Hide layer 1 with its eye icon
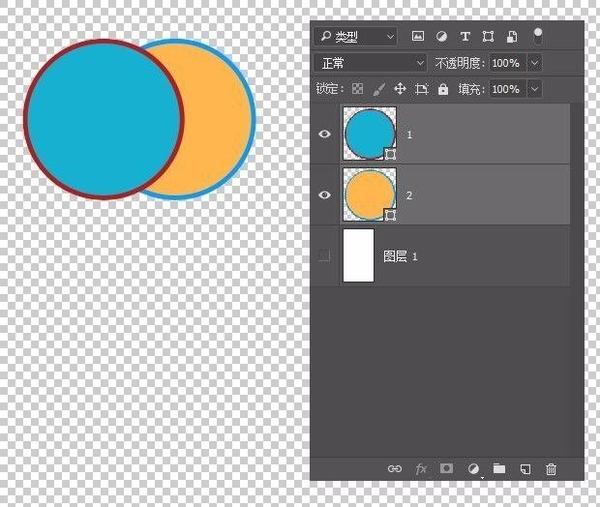 coord(324,134)
